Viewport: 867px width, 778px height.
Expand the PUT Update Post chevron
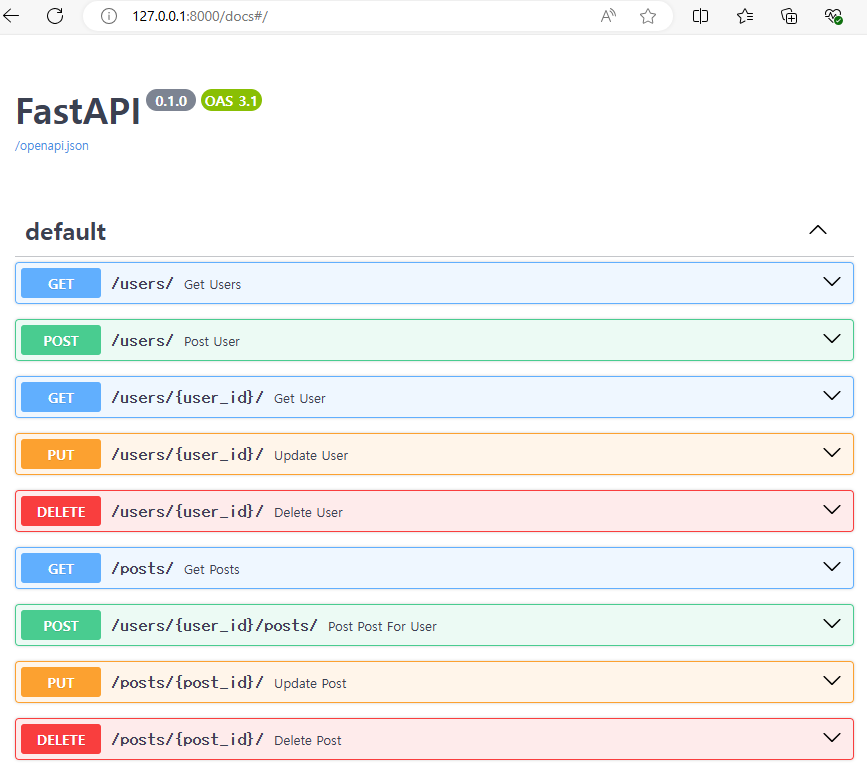tap(832, 681)
